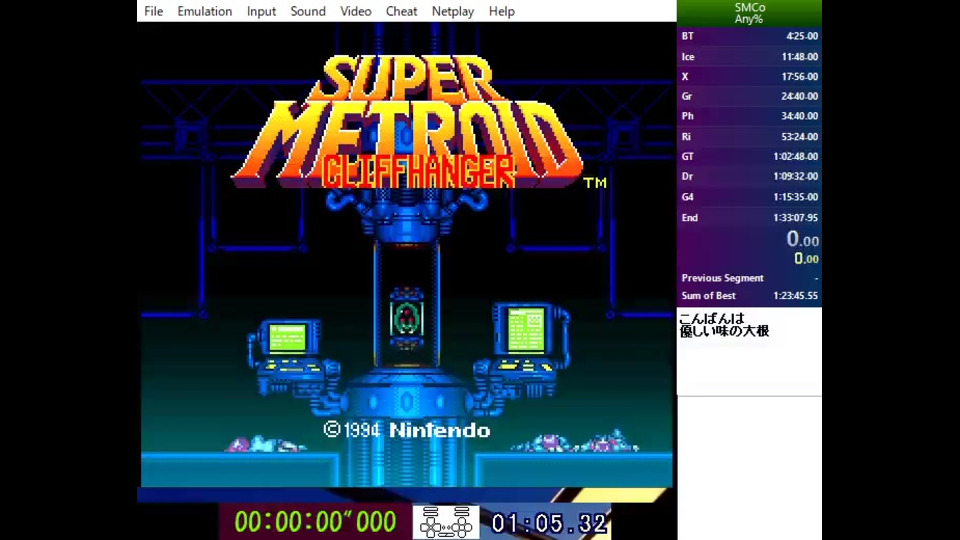Screen dimensions: 960x540
Task: Open the File menu
Action: (153, 11)
